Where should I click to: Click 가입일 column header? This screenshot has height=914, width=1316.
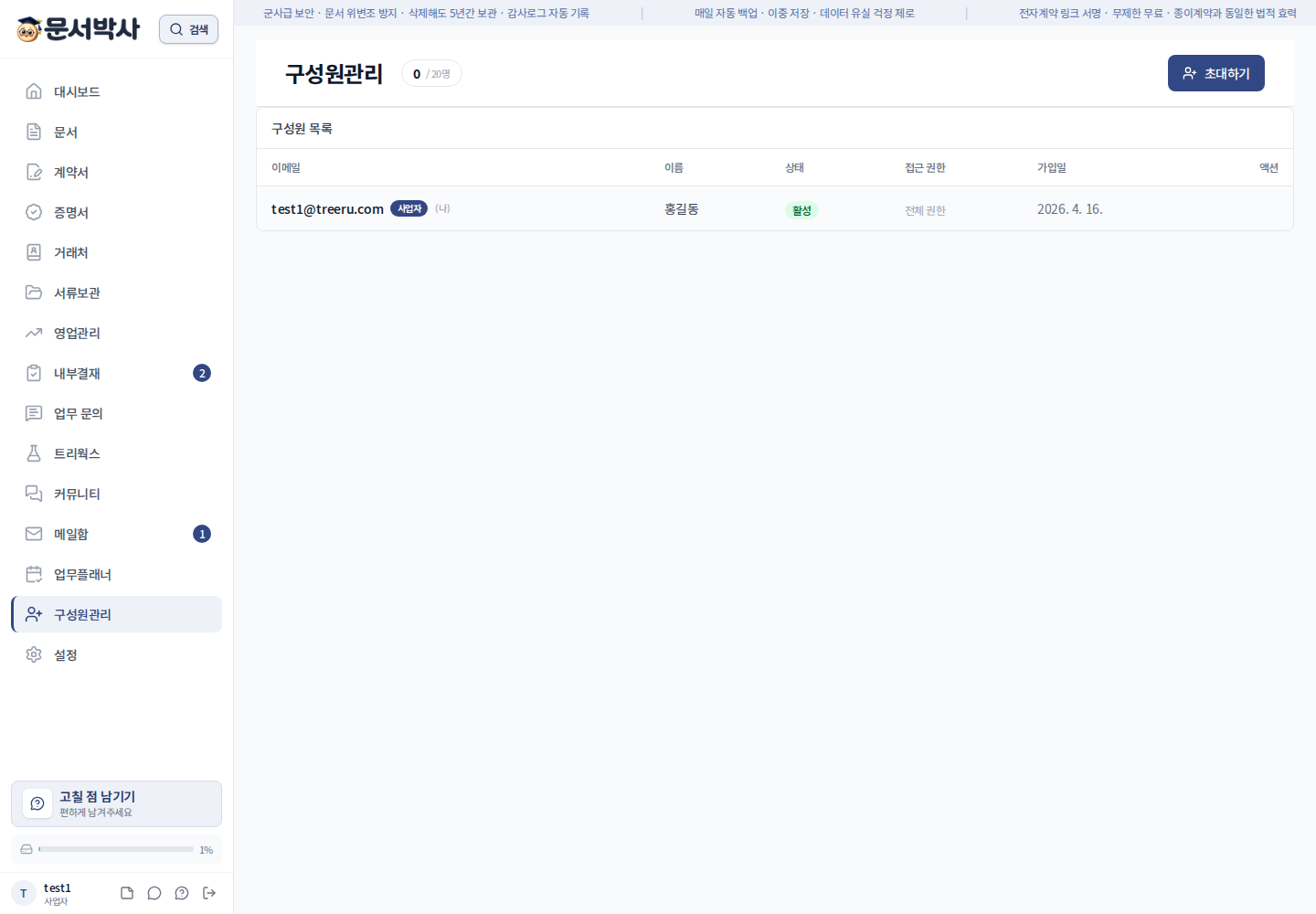pyautogui.click(x=1052, y=167)
